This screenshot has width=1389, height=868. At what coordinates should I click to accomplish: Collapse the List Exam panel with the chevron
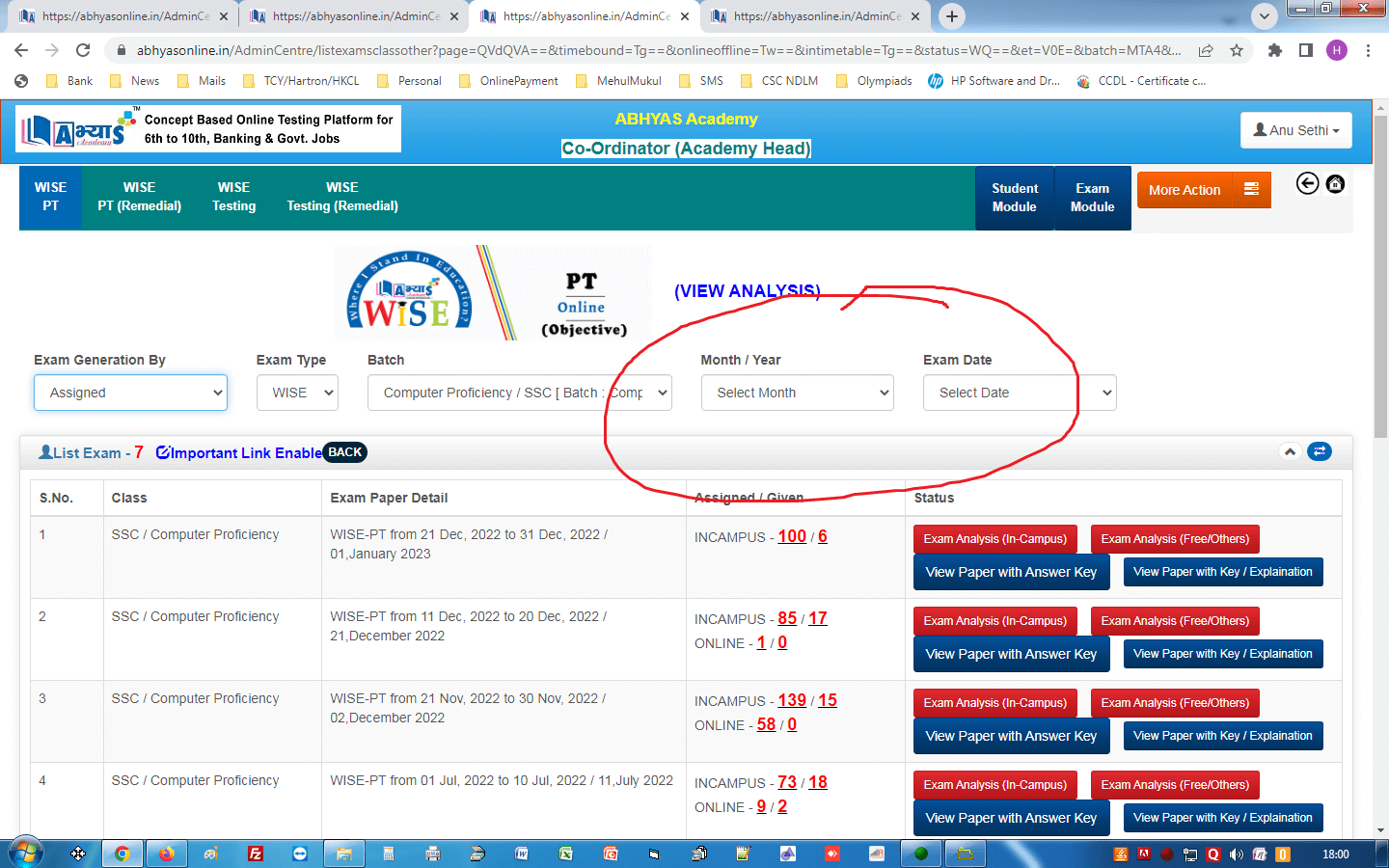point(1290,451)
